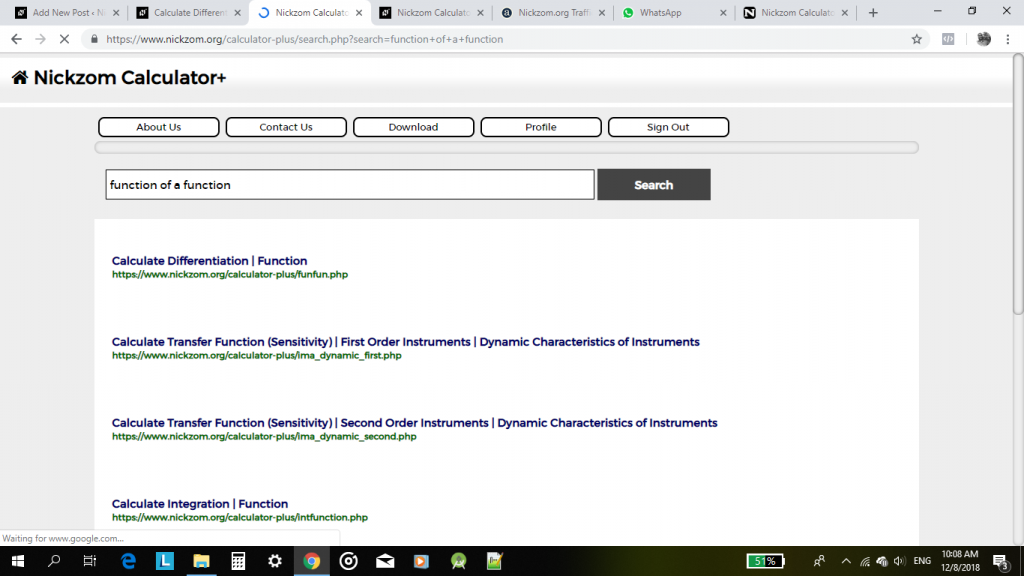Open a new browser tab
1024x576 pixels.
point(873,12)
